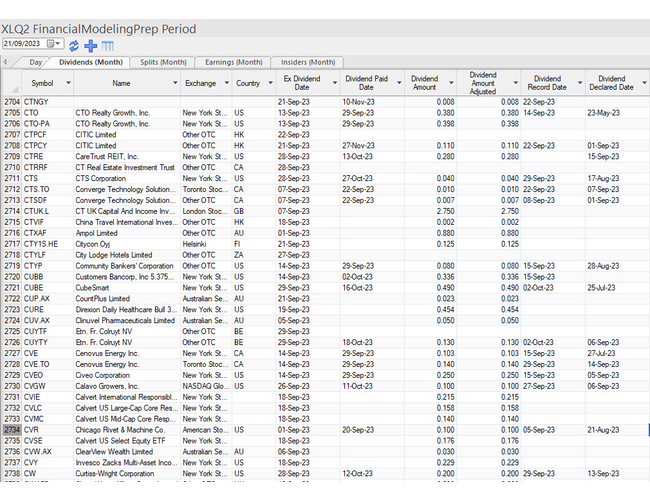Image resolution: width=650 pixels, height=500 pixels.
Task: Open the Name column filter dropdown
Action: click(x=175, y=83)
